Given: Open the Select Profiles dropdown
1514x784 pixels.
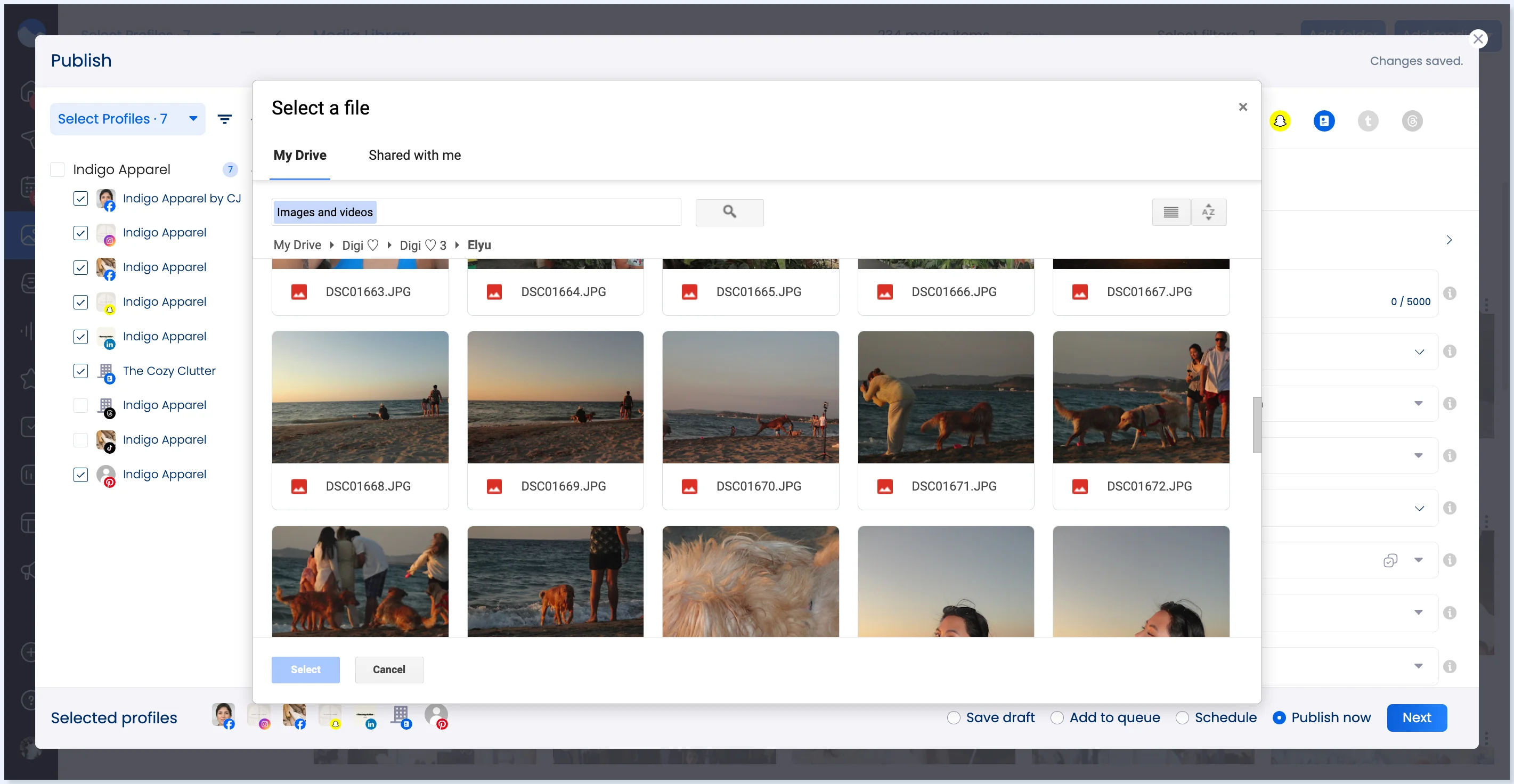Looking at the screenshot, I should coord(127,119).
